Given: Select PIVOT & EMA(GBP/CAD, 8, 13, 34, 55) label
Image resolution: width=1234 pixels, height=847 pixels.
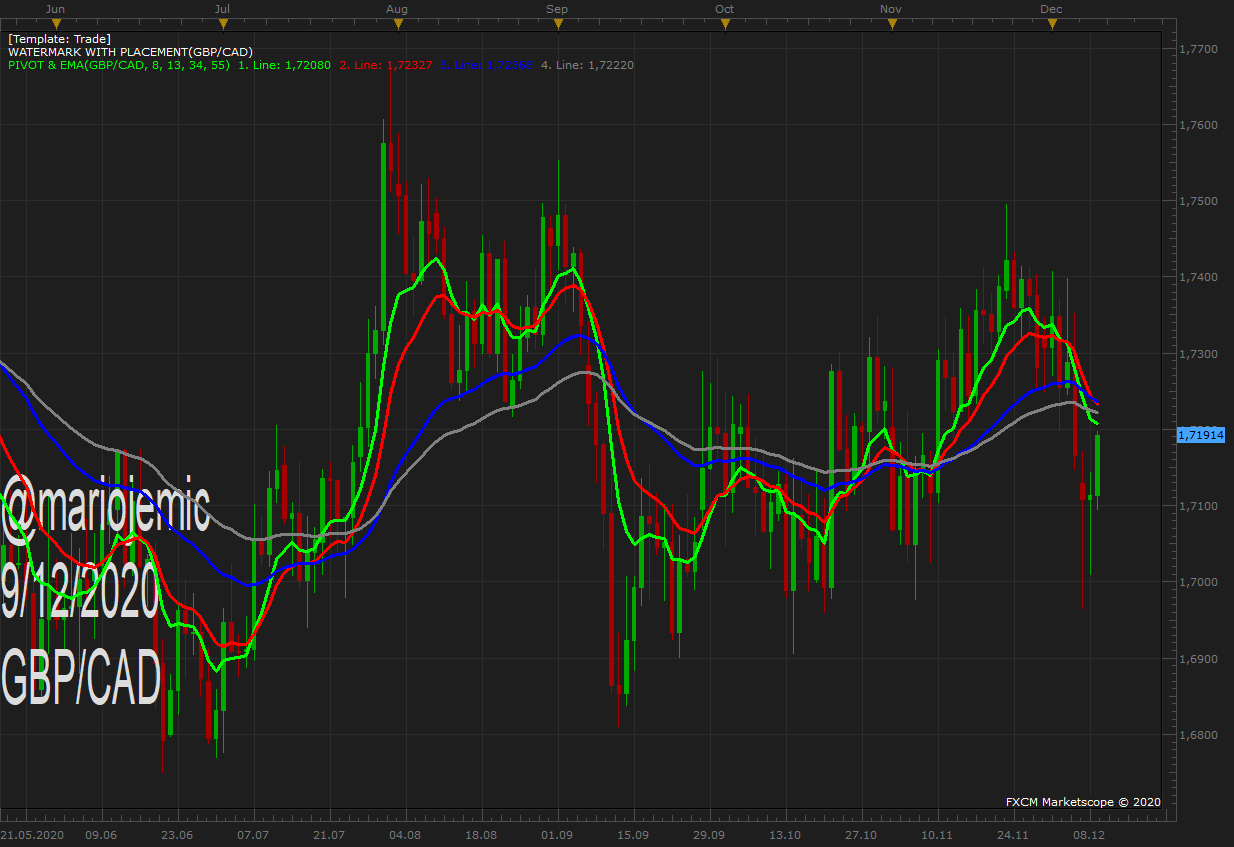Looking at the screenshot, I should 119,65.
